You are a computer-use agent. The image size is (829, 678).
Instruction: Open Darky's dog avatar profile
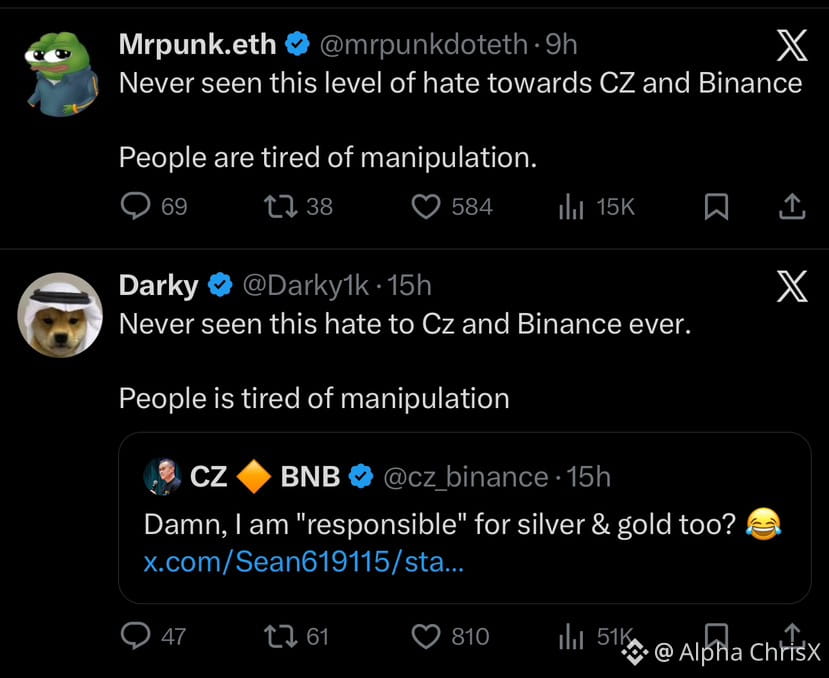click(x=60, y=314)
